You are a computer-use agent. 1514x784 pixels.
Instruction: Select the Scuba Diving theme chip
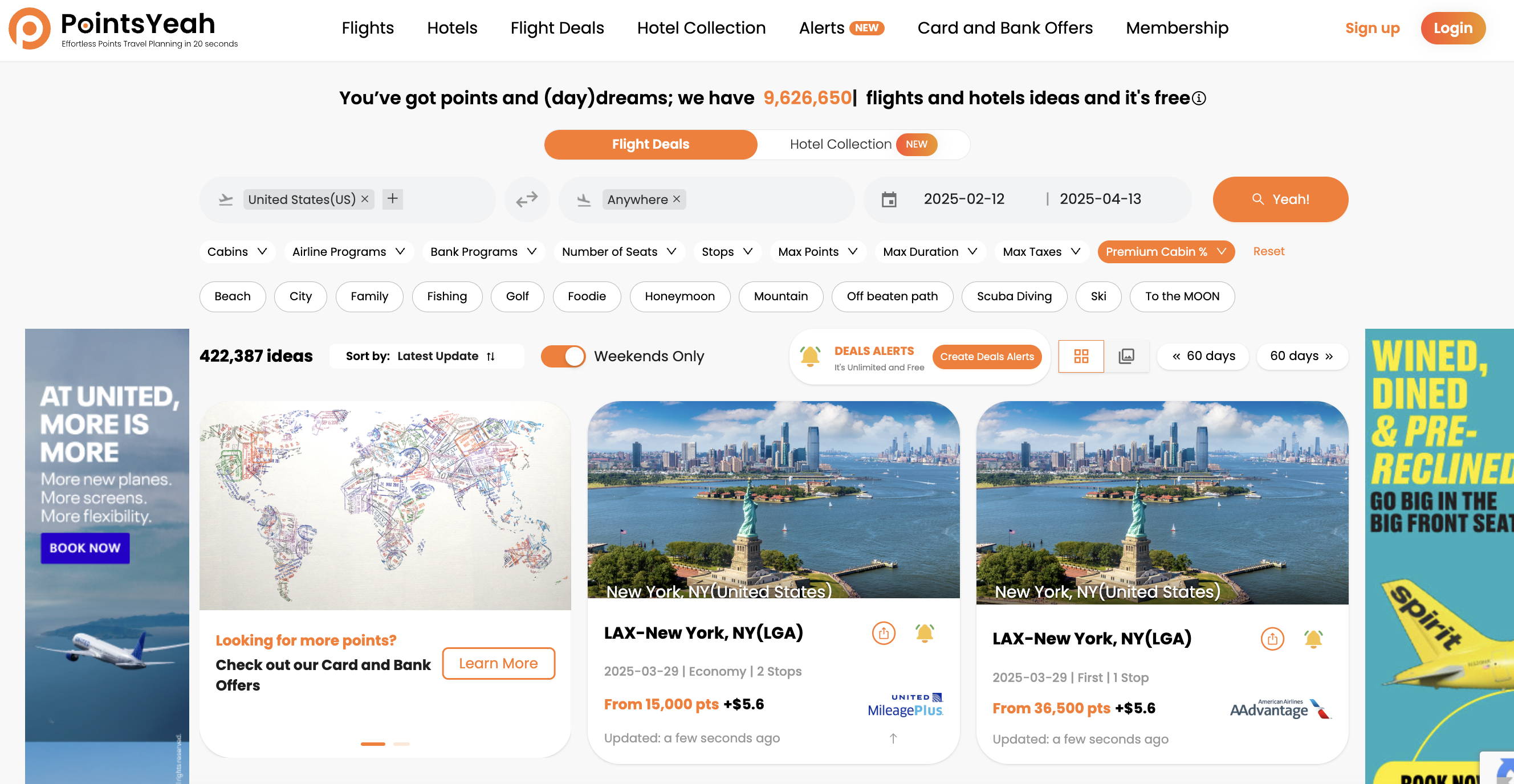(x=1015, y=297)
